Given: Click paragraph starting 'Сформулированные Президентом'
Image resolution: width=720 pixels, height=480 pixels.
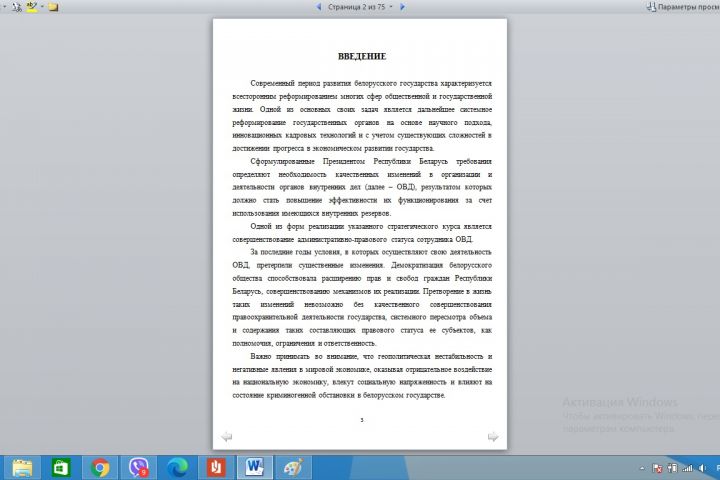Looking at the screenshot, I should 362,187.
